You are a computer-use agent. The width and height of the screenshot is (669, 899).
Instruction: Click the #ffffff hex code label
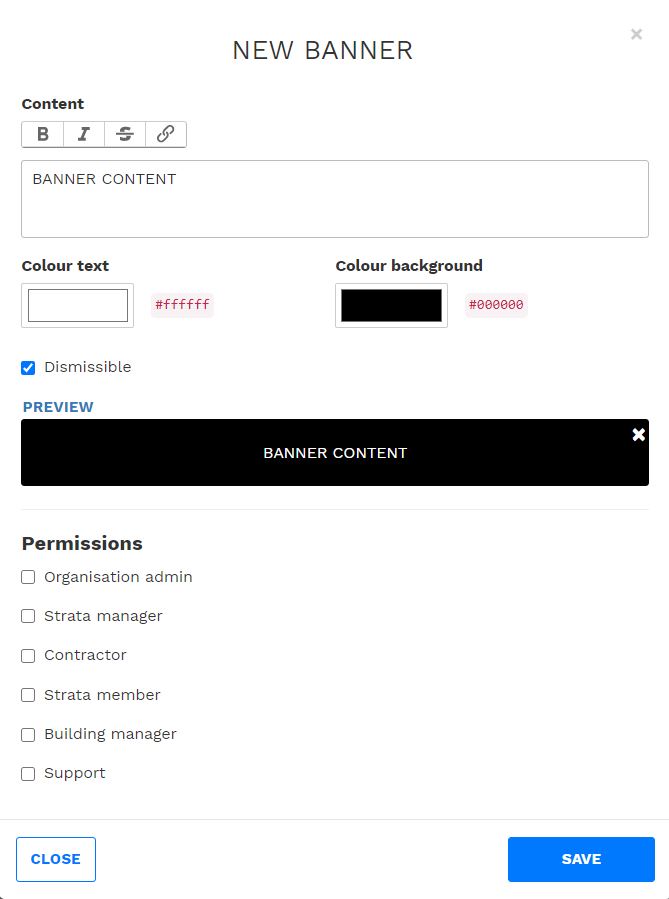click(x=182, y=304)
